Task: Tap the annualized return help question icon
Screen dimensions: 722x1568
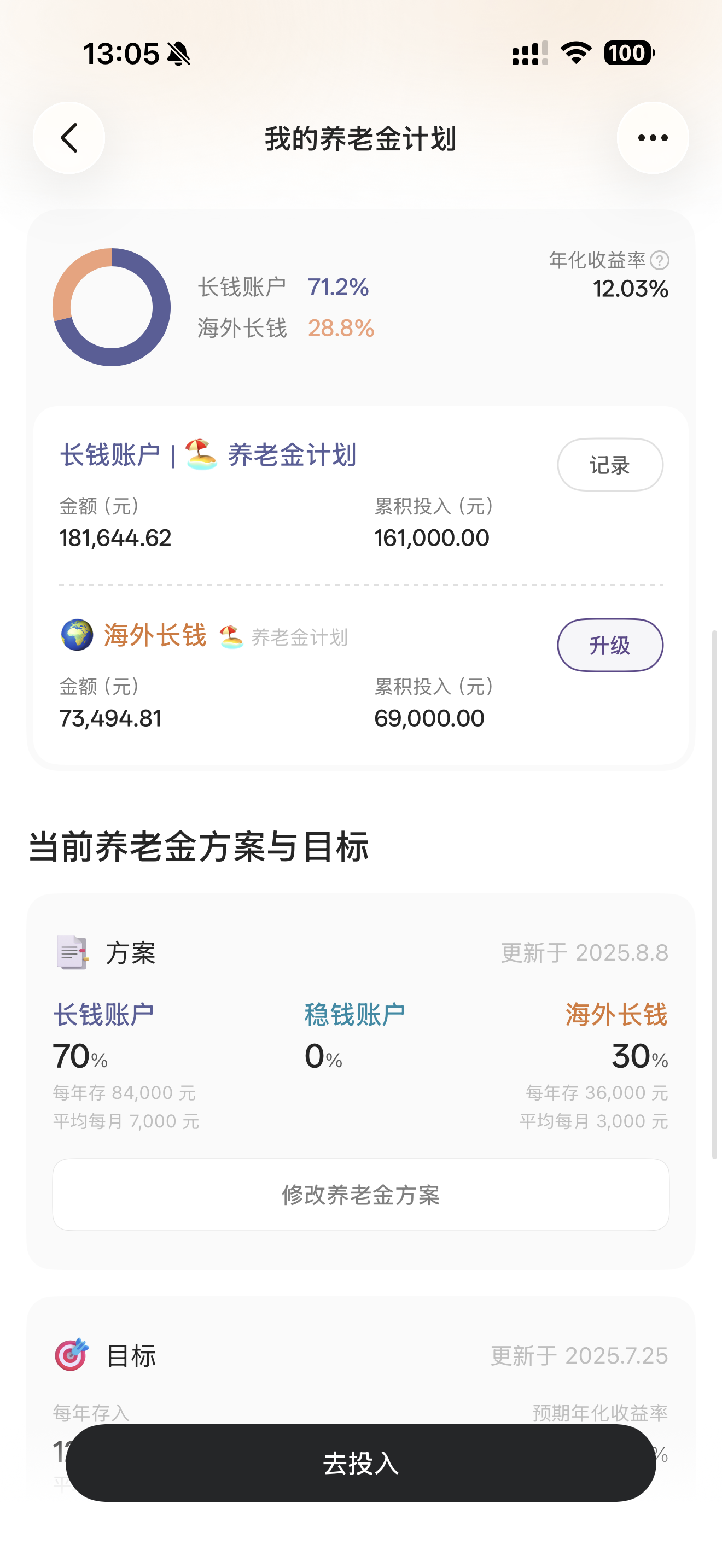Action: click(x=659, y=261)
